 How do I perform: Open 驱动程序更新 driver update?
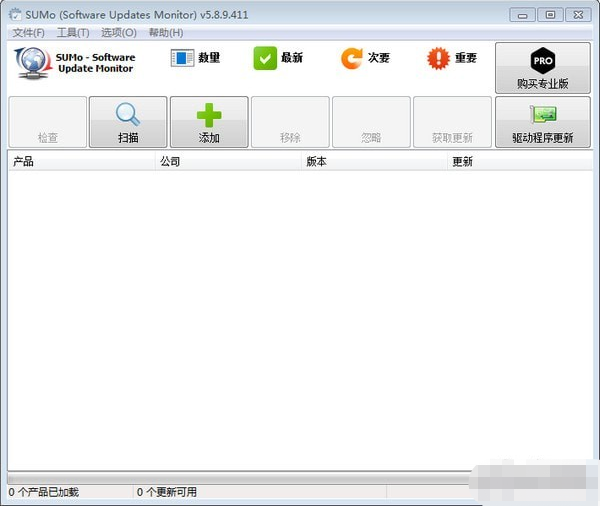pos(543,122)
